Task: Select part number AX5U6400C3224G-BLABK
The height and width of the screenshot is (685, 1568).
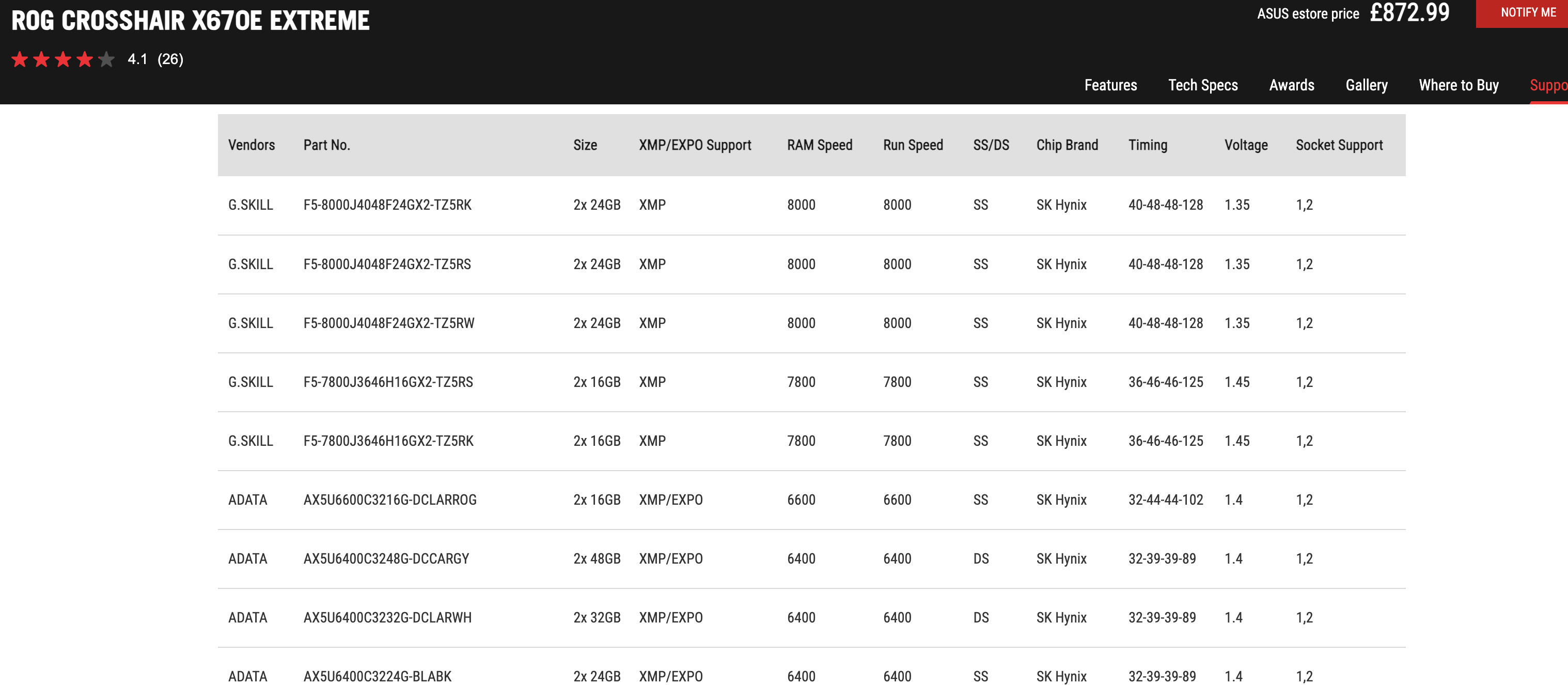Action: [x=378, y=676]
